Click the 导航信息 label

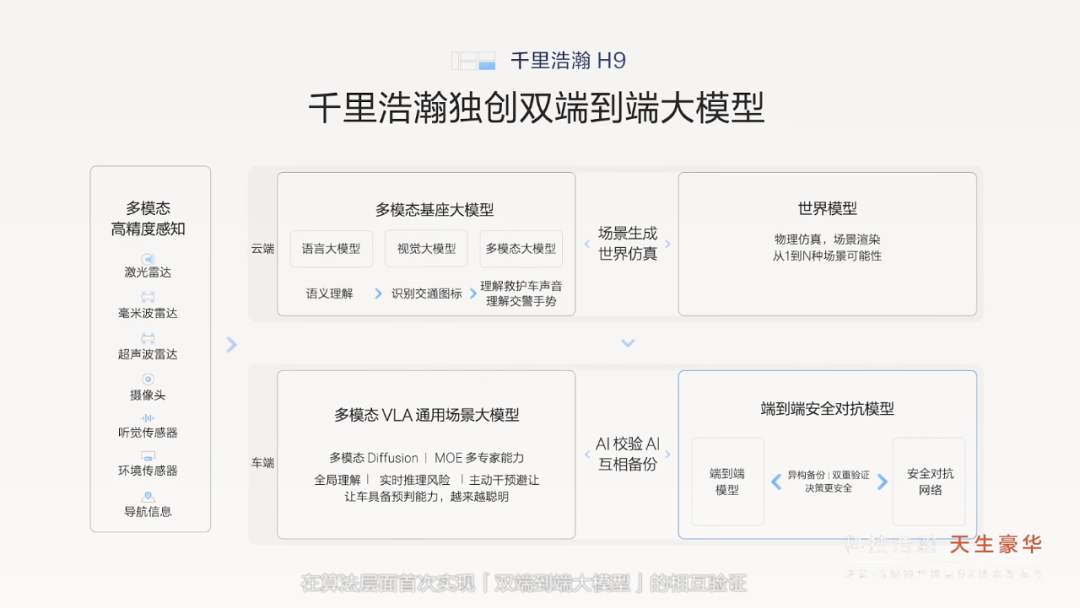(148, 511)
